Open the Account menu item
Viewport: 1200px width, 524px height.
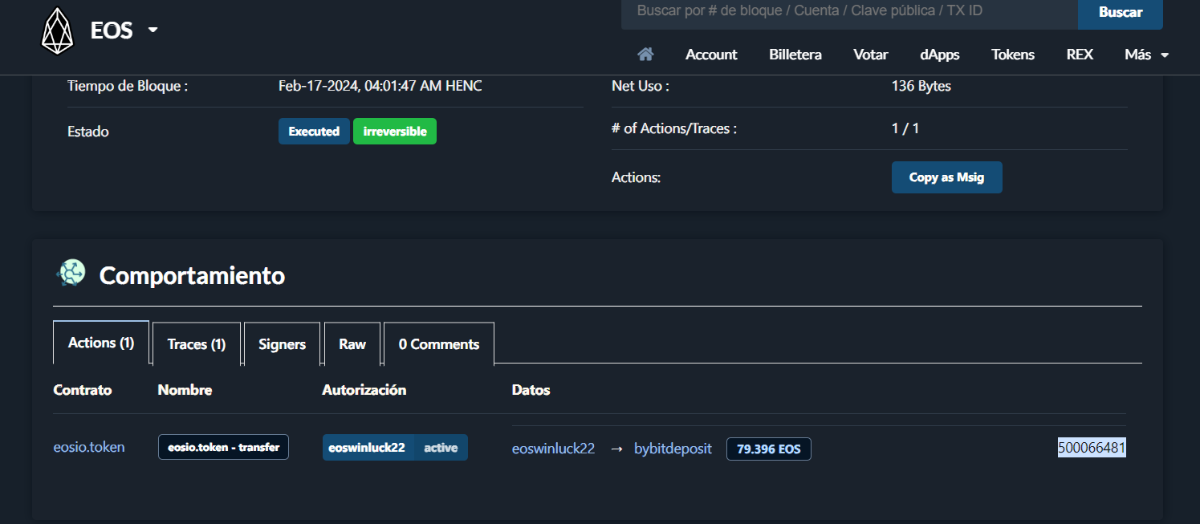pyautogui.click(x=711, y=54)
